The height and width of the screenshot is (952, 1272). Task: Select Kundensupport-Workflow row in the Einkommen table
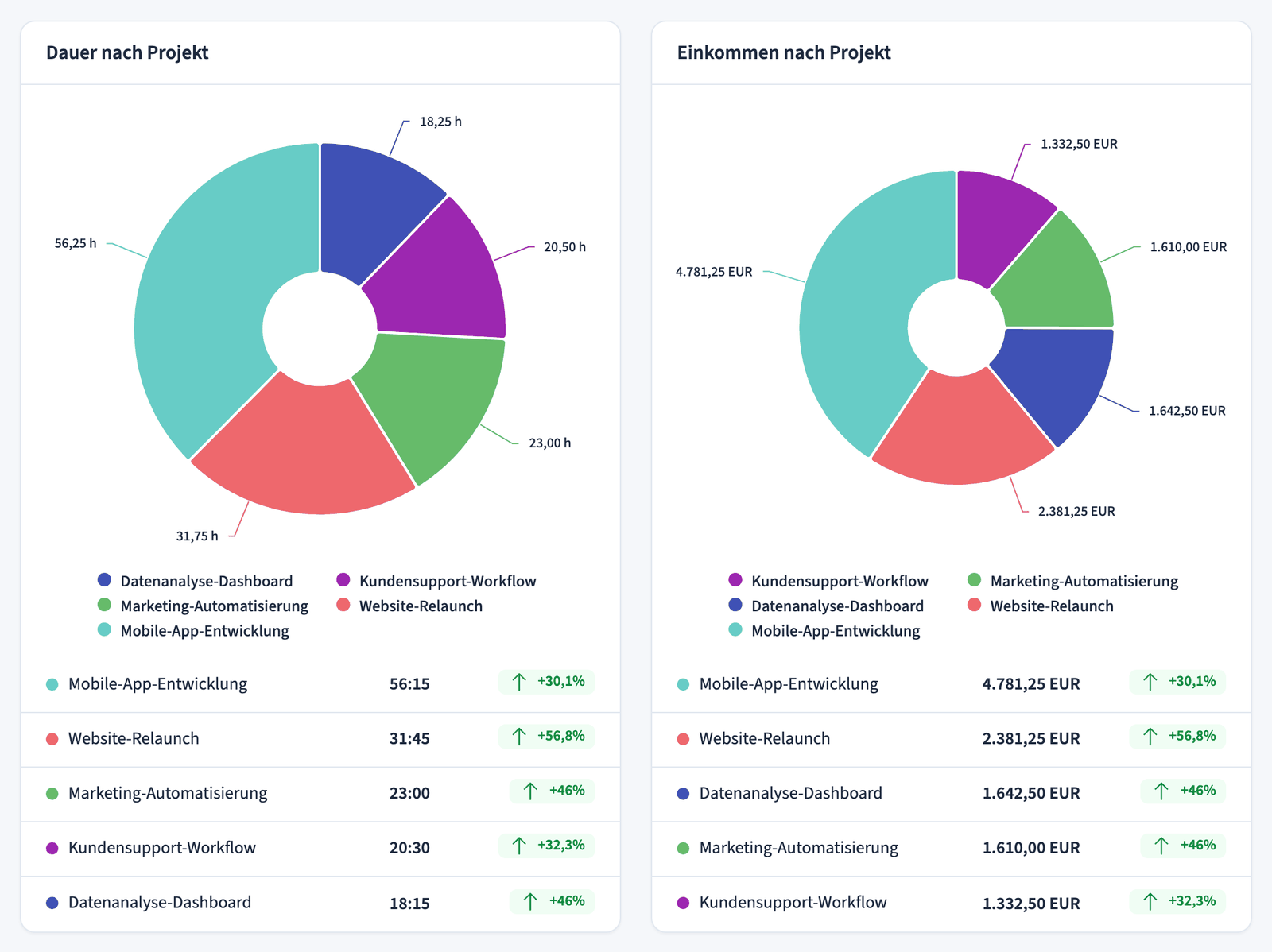[952, 904]
